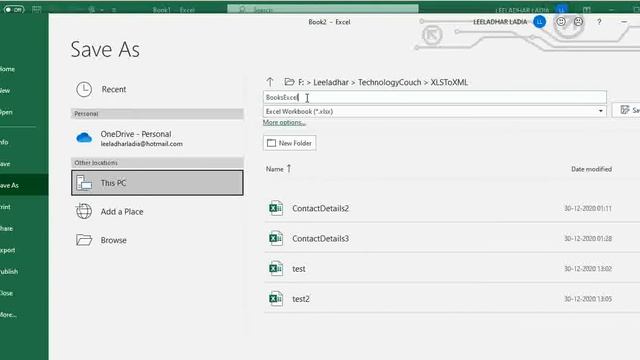Open Help question mark icon

point(599,22)
